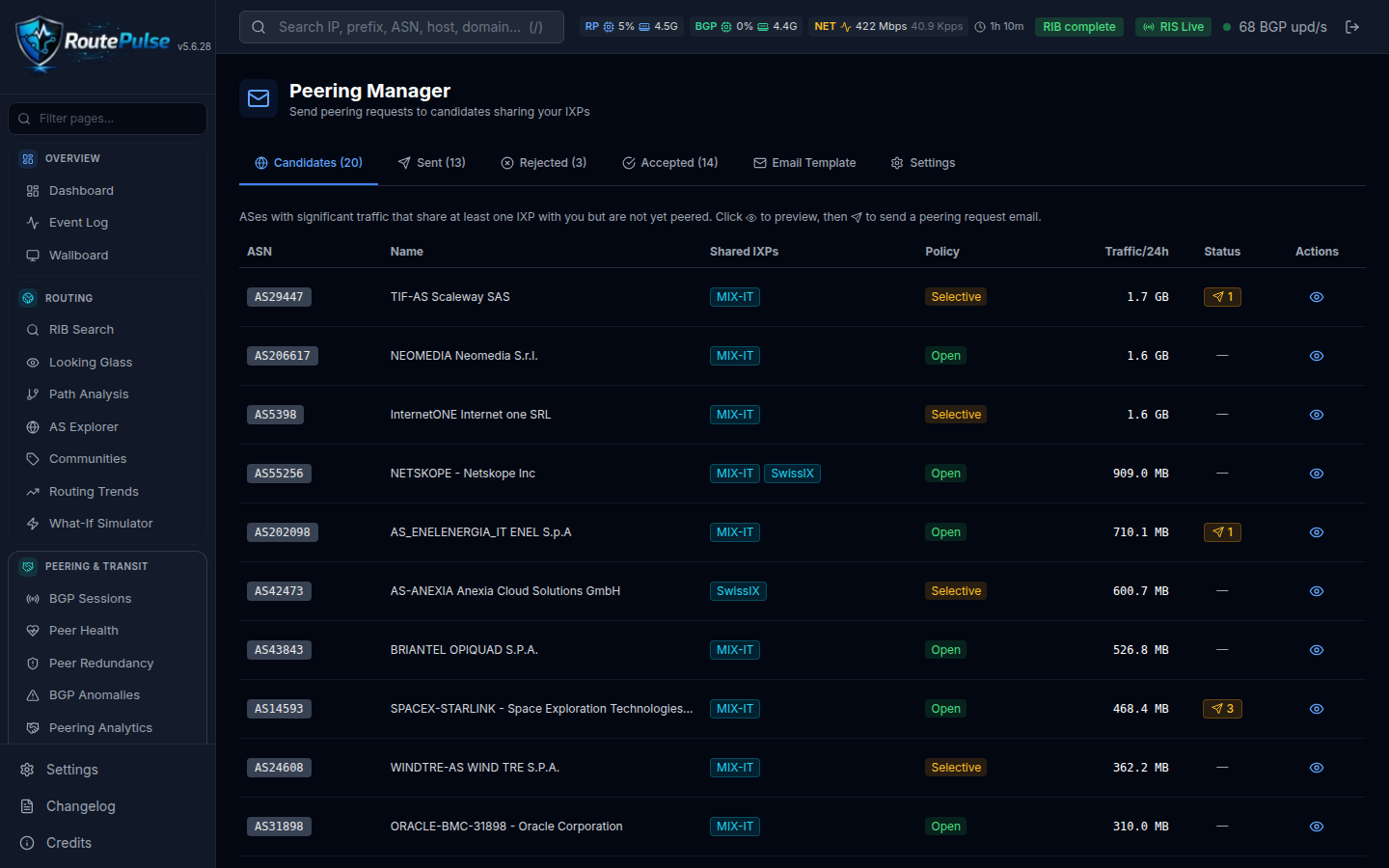Image resolution: width=1389 pixels, height=868 pixels.
Task: Open the sent-count badge for SPACEX-STARLINK
Action: (1222, 709)
